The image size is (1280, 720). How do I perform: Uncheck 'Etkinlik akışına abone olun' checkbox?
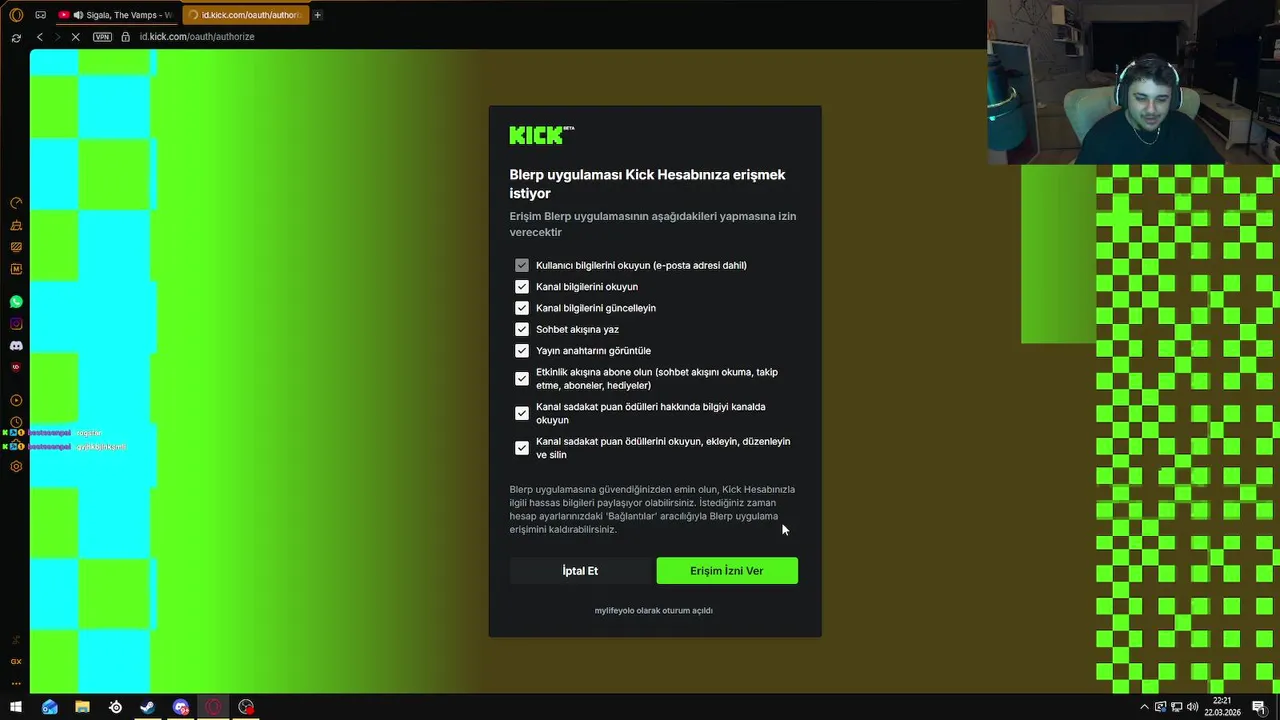522,379
